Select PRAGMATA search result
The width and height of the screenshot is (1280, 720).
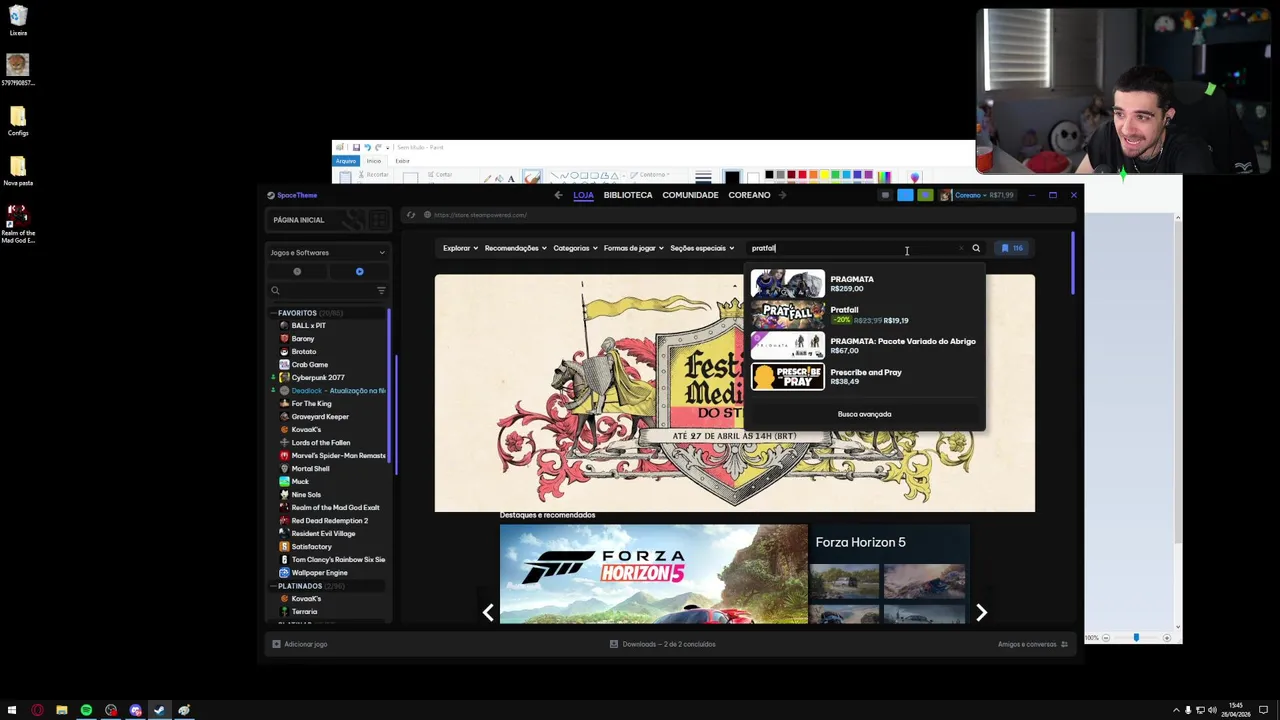point(864,284)
